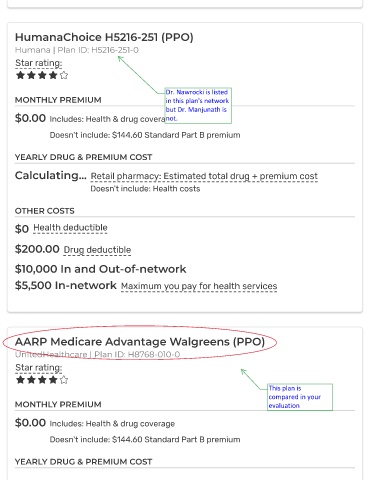Screen dimensions: 370x480
Task: Click the Humana Plan ID H5216-251-0 text
Action: tap(77, 50)
